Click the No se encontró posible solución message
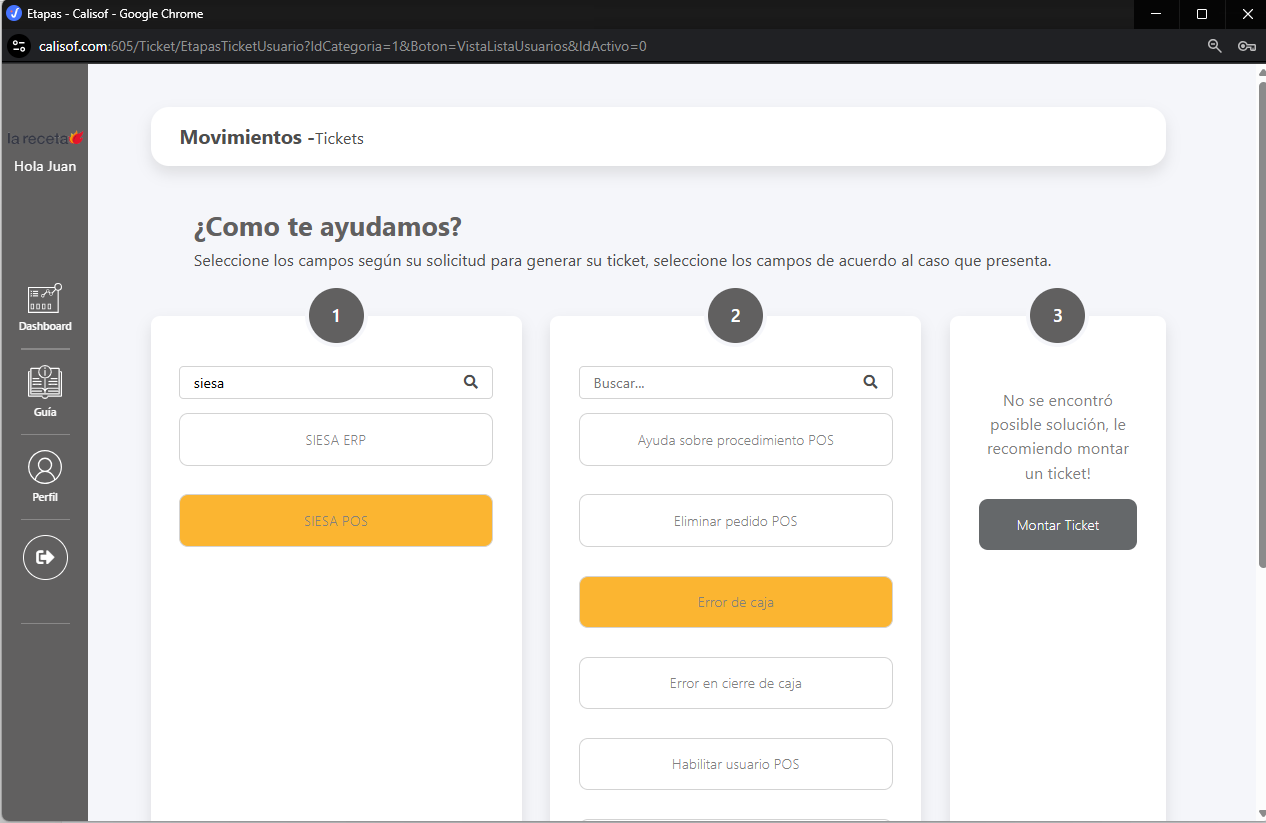Viewport: 1266px width, 823px height. pyautogui.click(x=1058, y=437)
